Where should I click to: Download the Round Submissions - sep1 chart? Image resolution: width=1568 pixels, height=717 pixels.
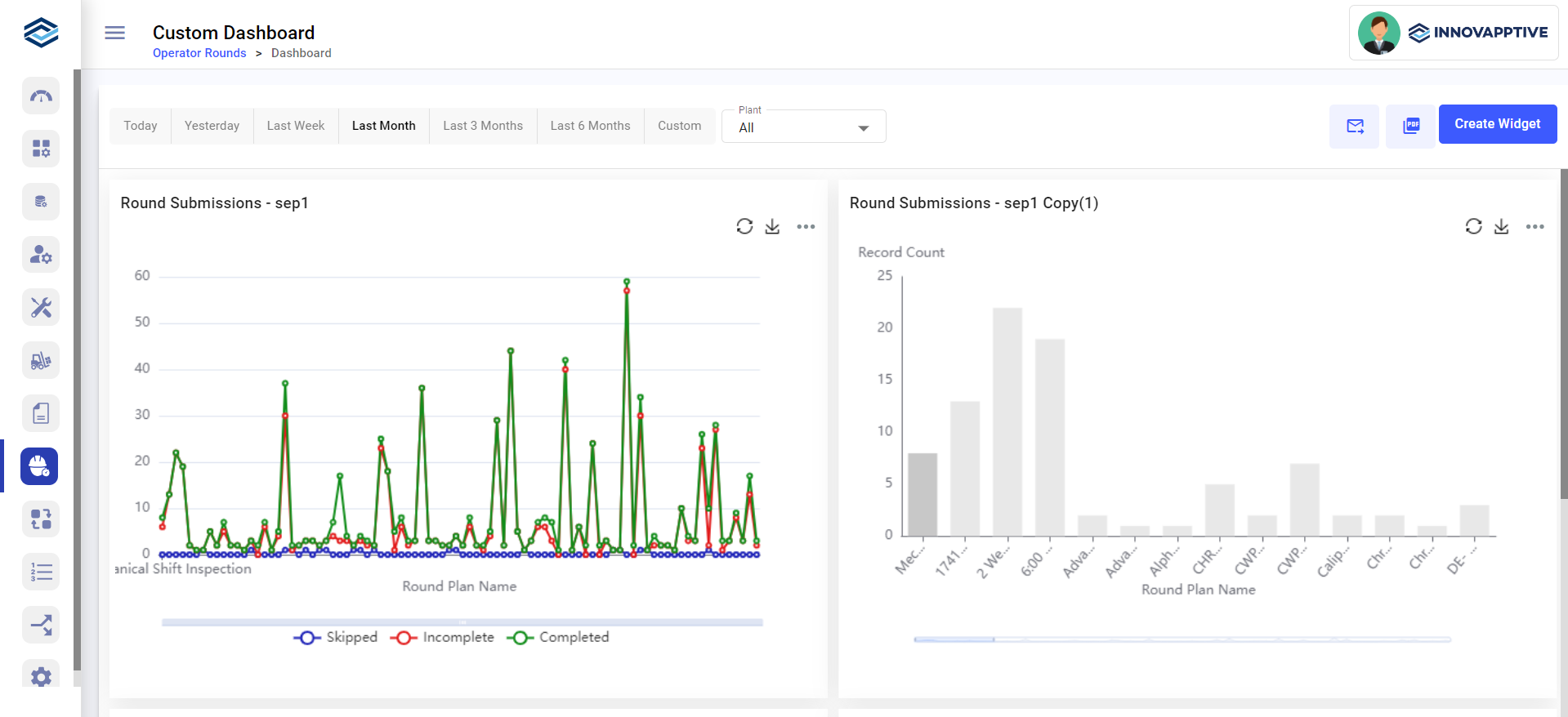772,226
